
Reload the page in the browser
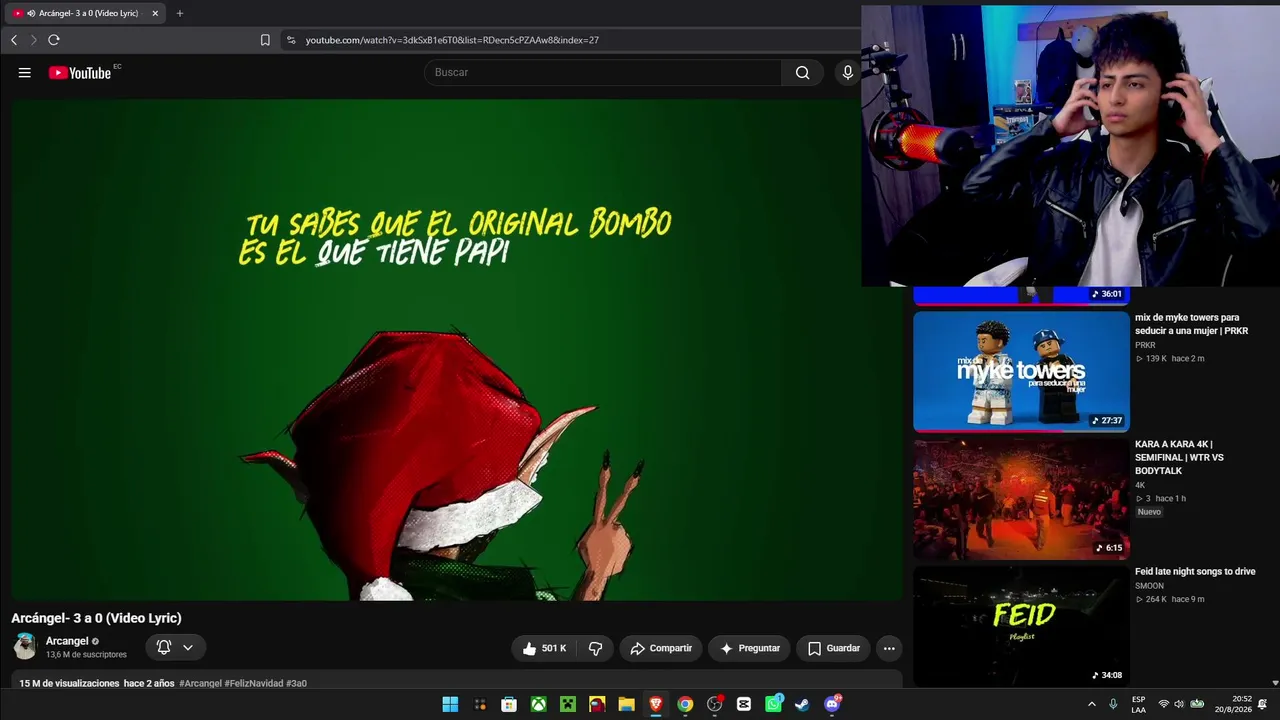[x=54, y=40]
